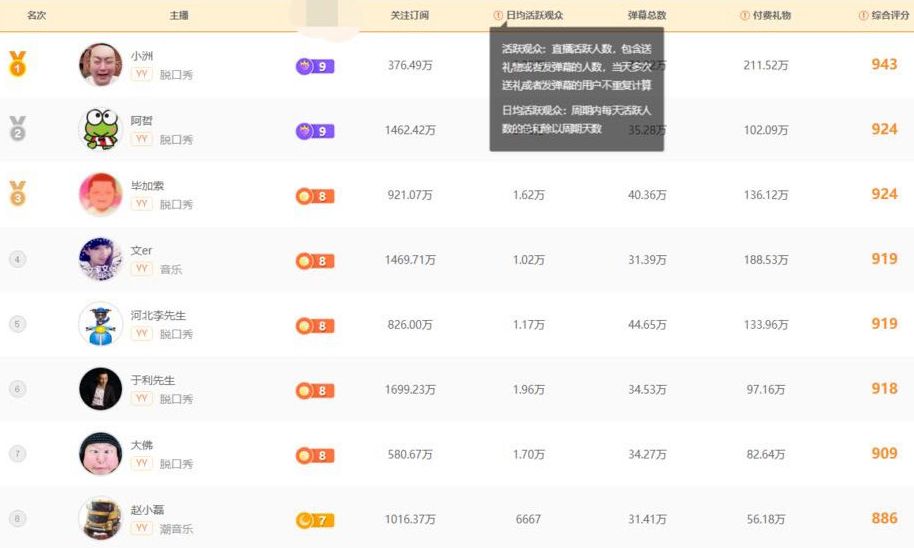
Task: Click the info icon beside 付费礼物
Action: (x=744, y=16)
